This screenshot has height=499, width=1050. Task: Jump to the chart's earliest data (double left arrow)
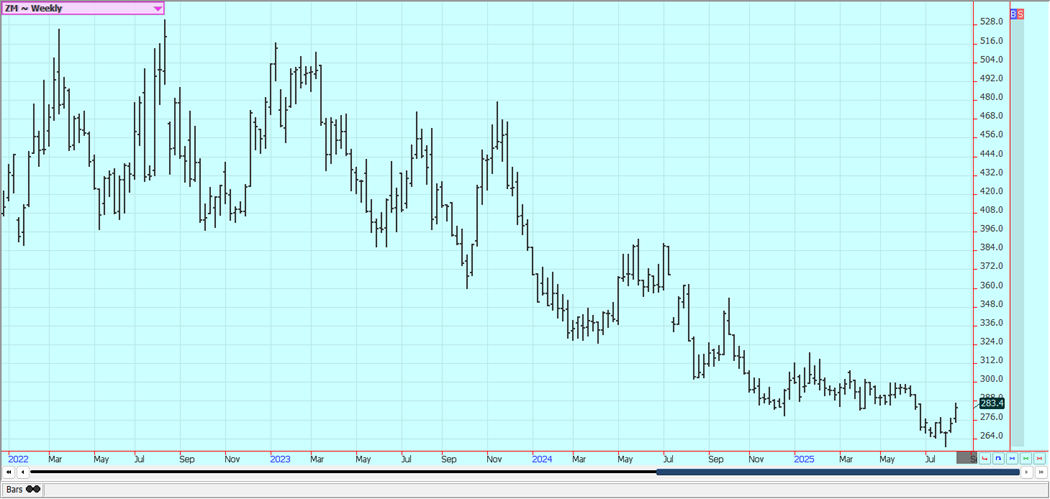click(x=9, y=472)
